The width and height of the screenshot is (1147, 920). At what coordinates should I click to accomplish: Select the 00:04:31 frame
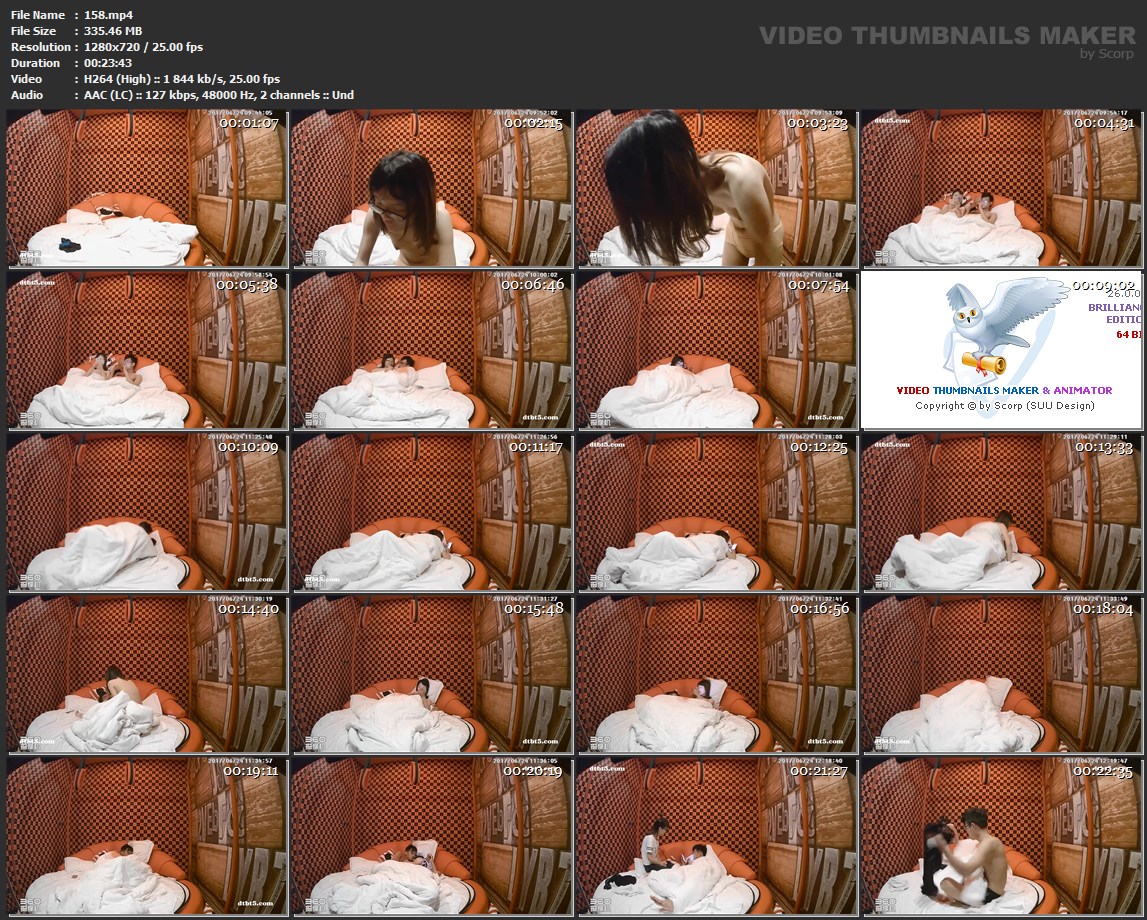click(x=1001, y=188)
